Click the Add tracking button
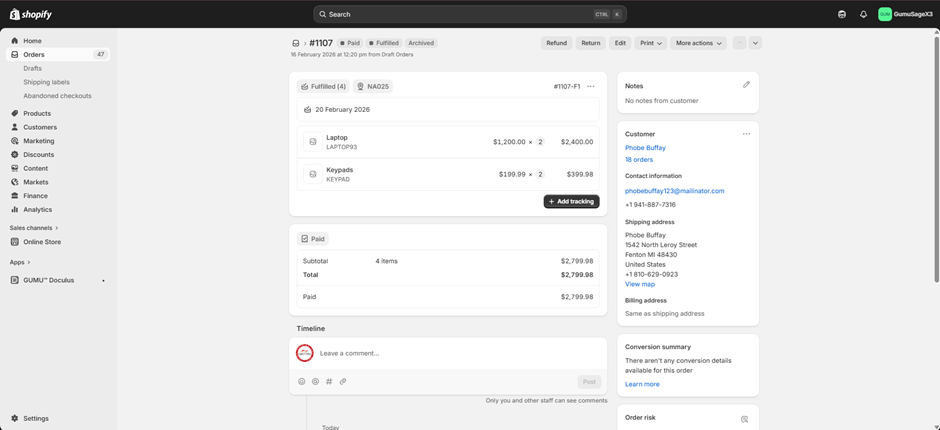Viewport: 940px width, 430px height. click(x=571, y=201)
